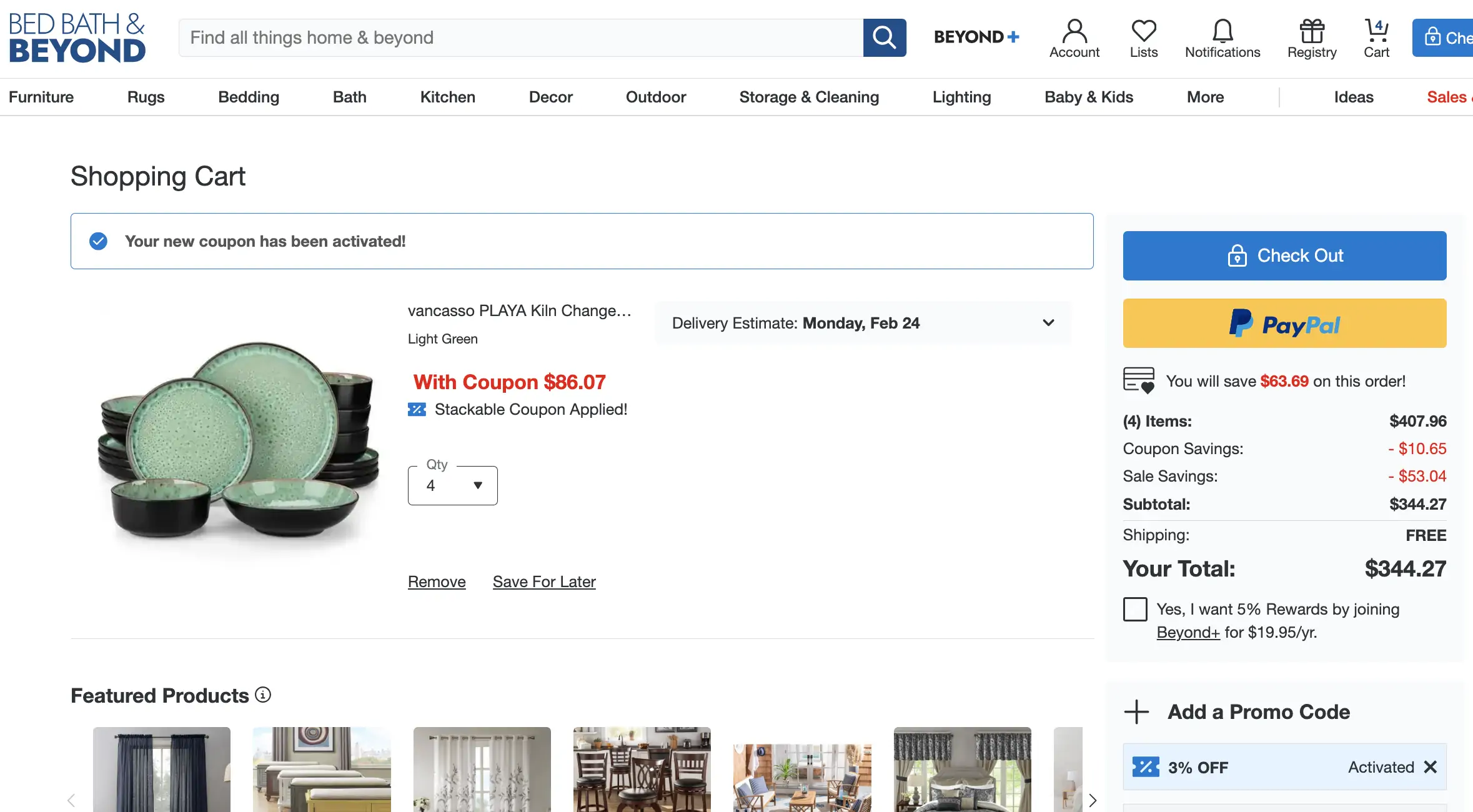This screenshot has height=812, width=1473.
Task: Remove the 3% OFF coupon
Action: pyautogui.click(x=1430, y=767)
